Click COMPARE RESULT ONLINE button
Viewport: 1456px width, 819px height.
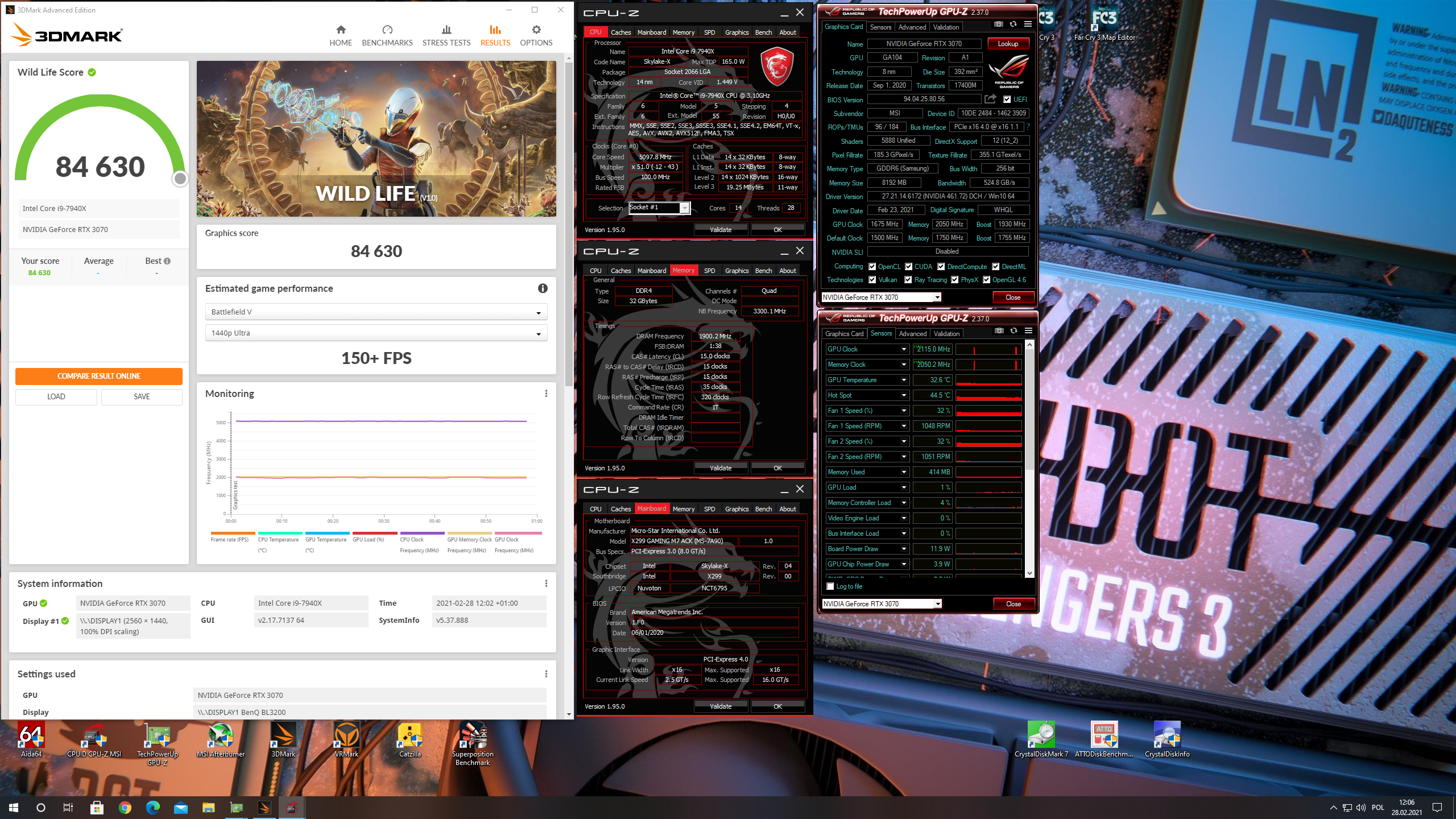pyautogui.click(x=99, y=376)
